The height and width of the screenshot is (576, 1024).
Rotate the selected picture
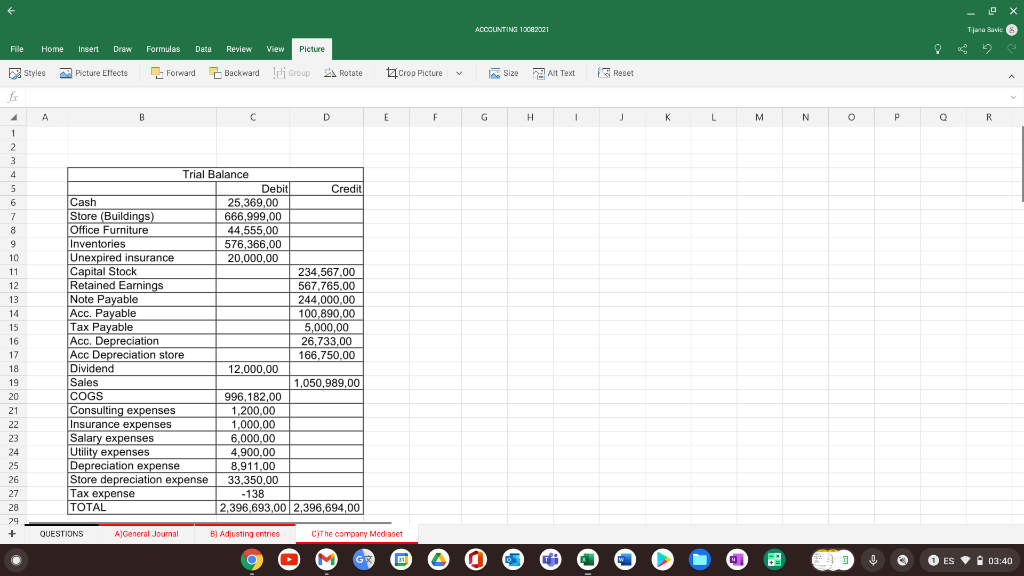click(x=344, y=72)
